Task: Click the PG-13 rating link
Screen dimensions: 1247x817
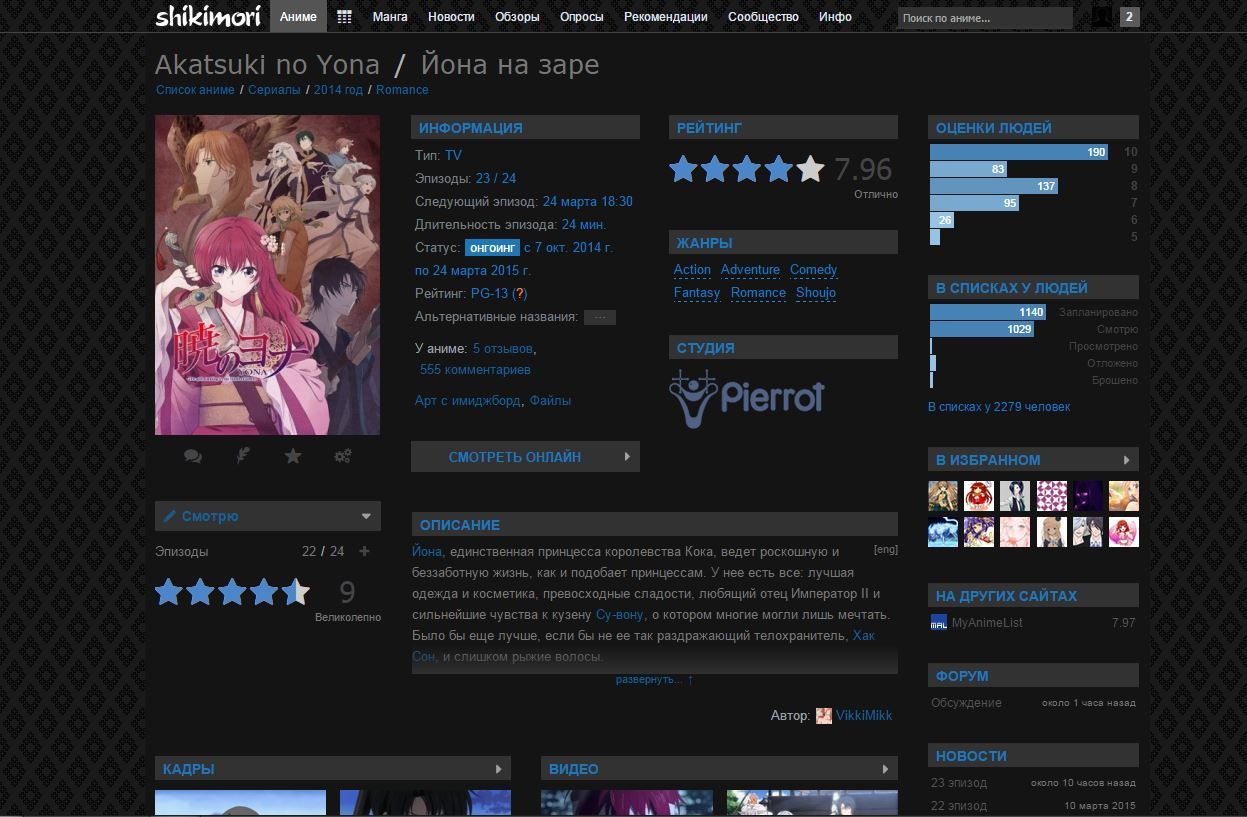Action: [489, 294]
